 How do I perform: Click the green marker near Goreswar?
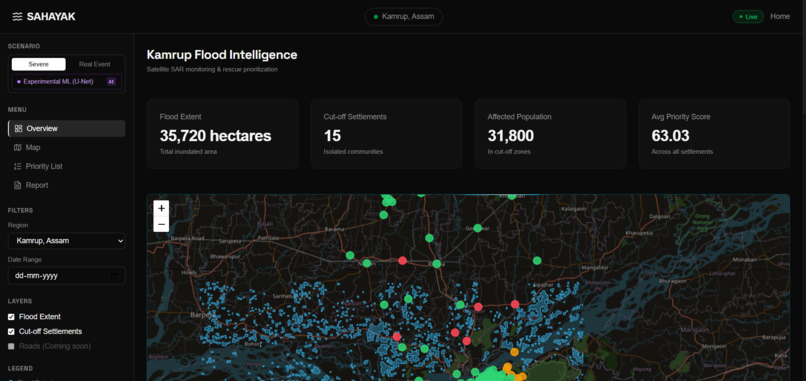click(x=478, y=228)
